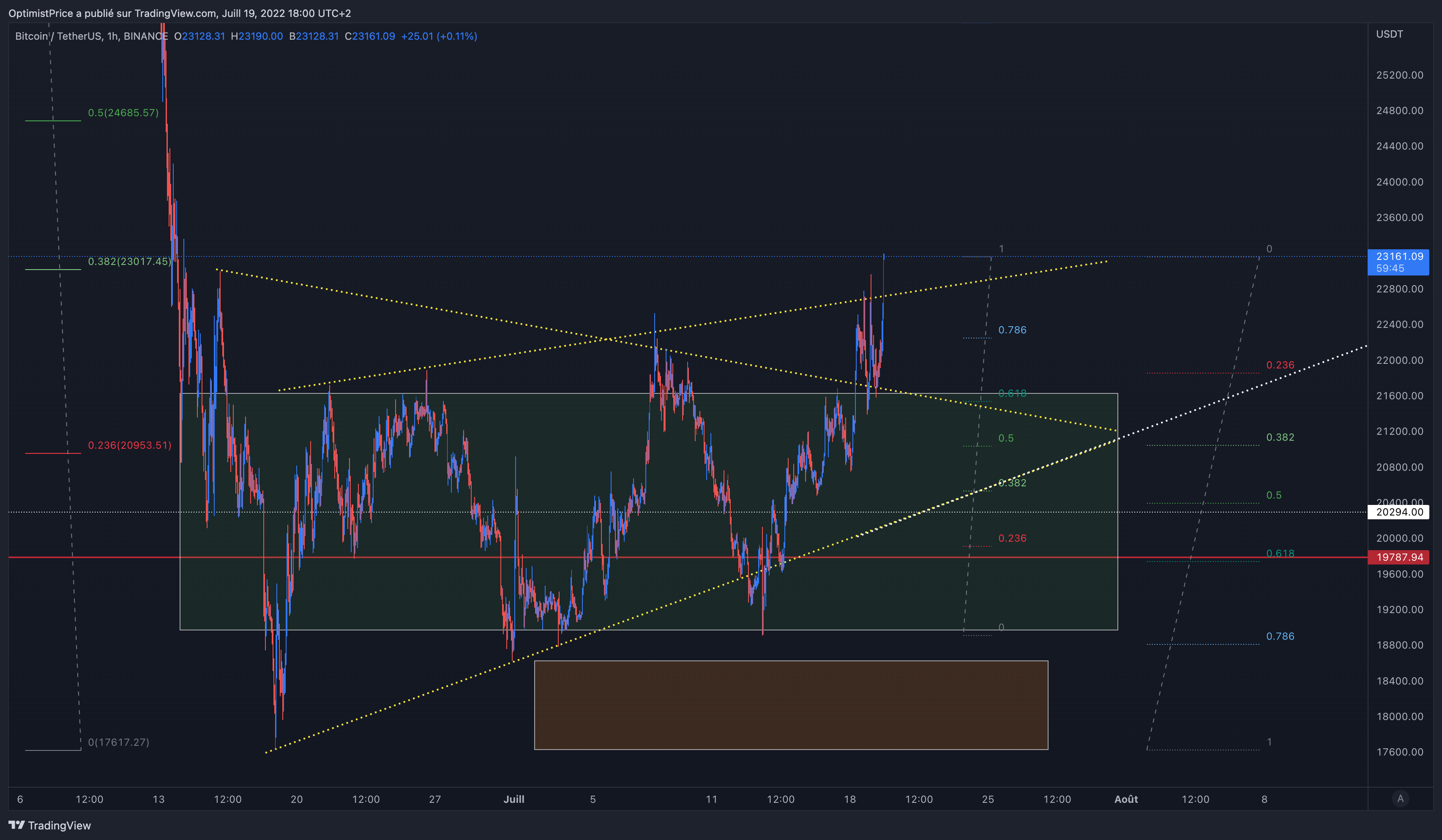Click the USDT currency label
1442x840 pixels.
coord(1389,34)
